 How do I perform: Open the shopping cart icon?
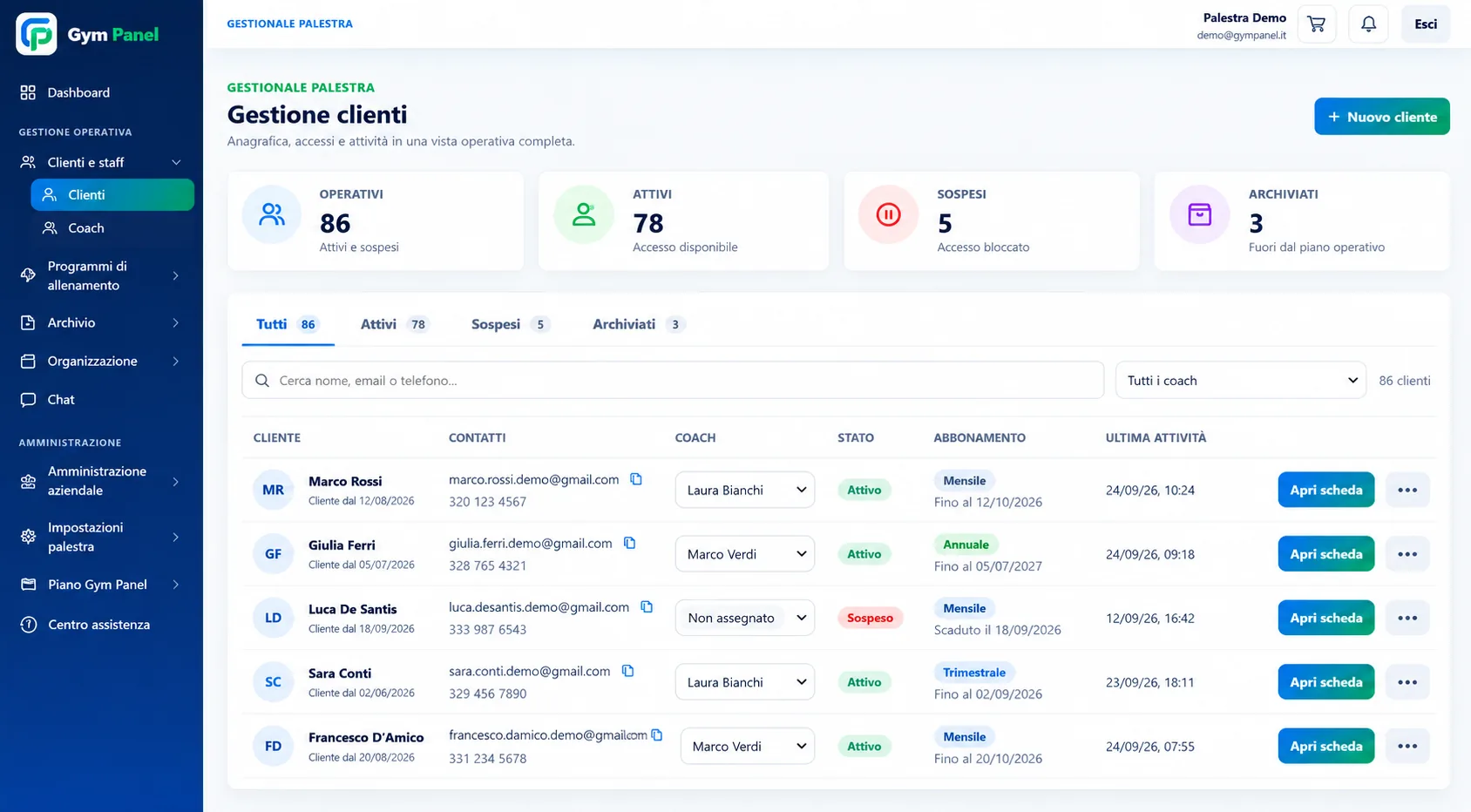click(x=1316, y=24)
